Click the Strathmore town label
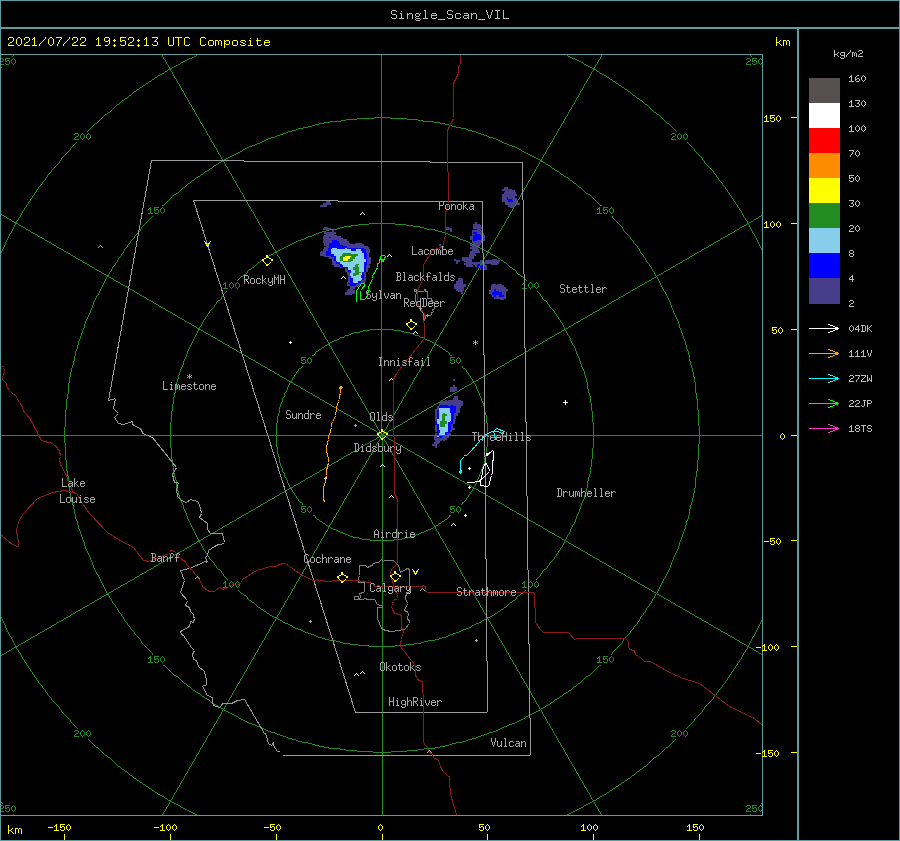 coord(486,592)
